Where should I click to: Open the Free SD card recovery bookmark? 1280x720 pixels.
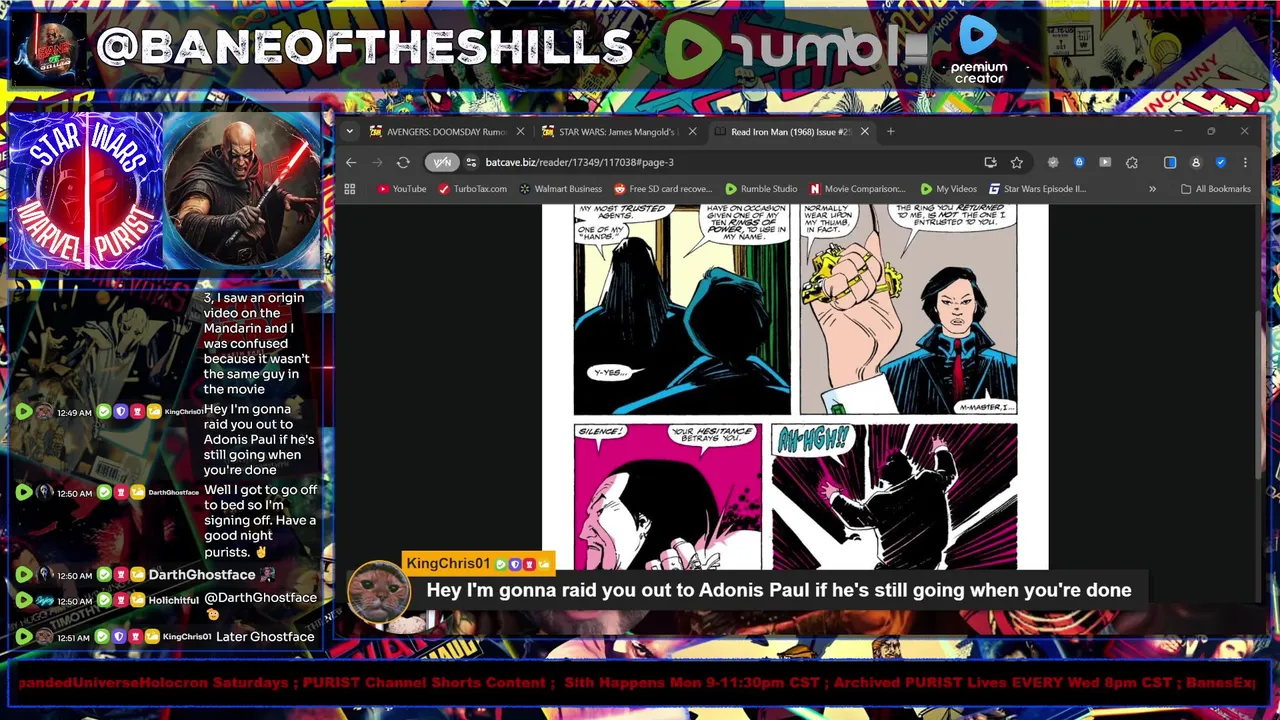662,189
